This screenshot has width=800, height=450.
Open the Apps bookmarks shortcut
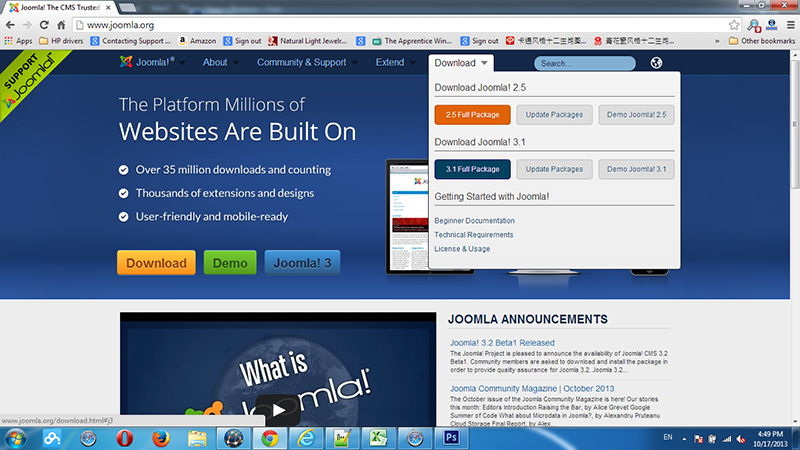pyautogui.click(x=18, y=41)
